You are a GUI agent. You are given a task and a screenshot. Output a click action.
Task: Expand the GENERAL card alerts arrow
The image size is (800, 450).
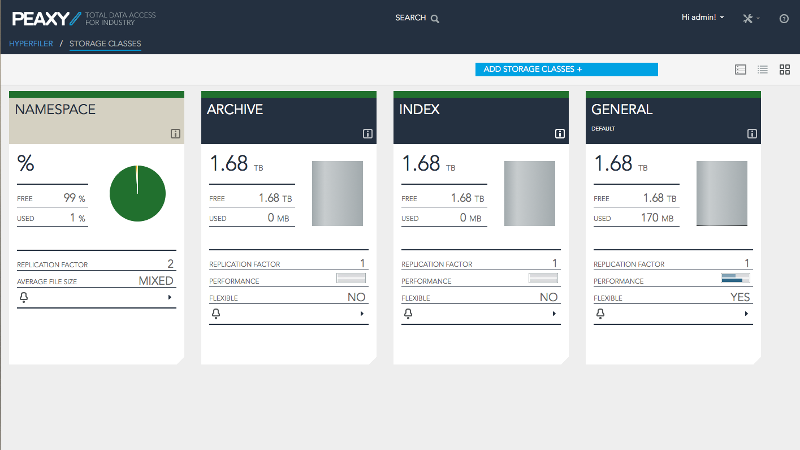click(x=746, y=314)
